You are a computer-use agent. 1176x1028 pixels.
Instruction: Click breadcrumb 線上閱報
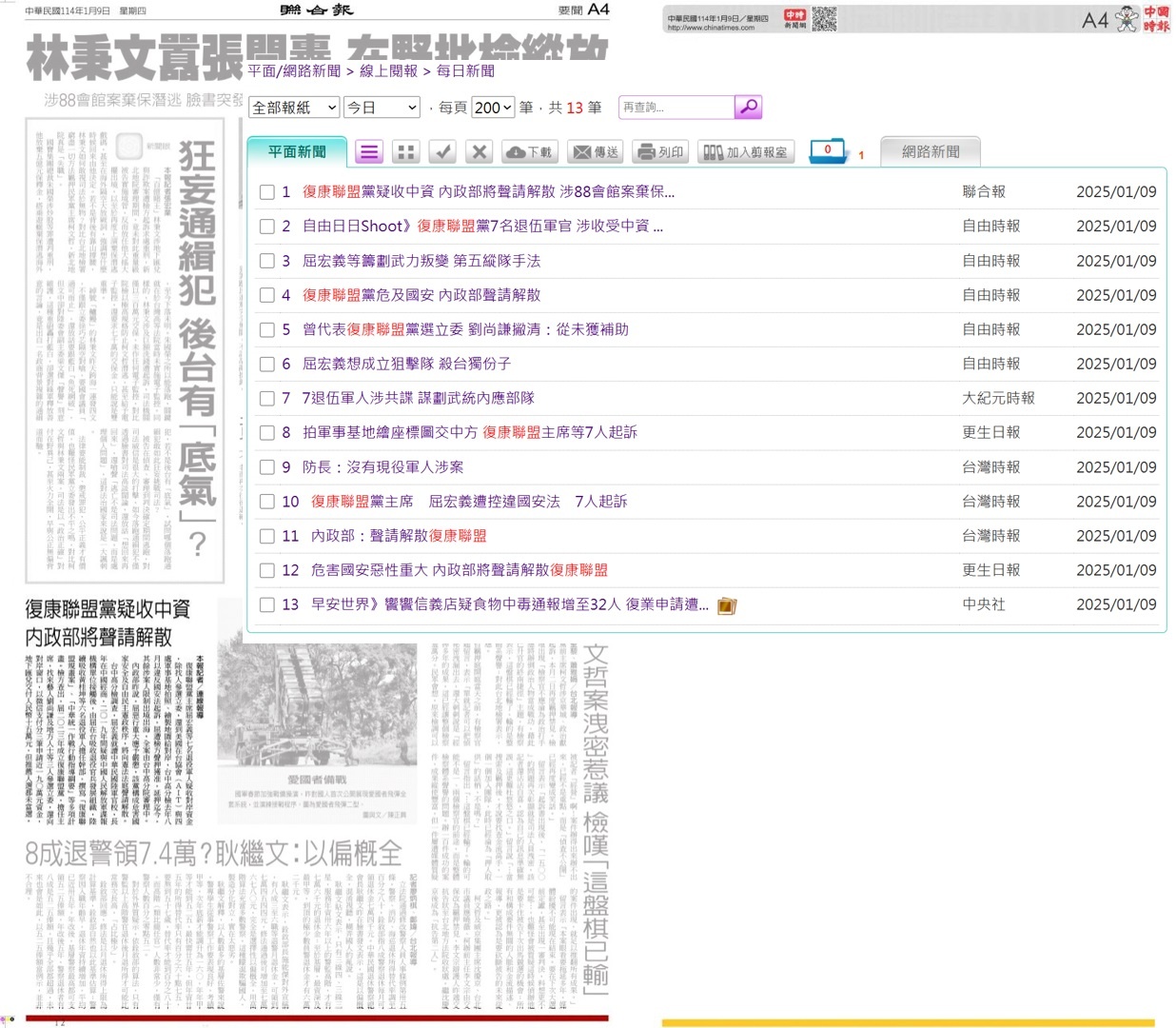[x=388, y=70]
